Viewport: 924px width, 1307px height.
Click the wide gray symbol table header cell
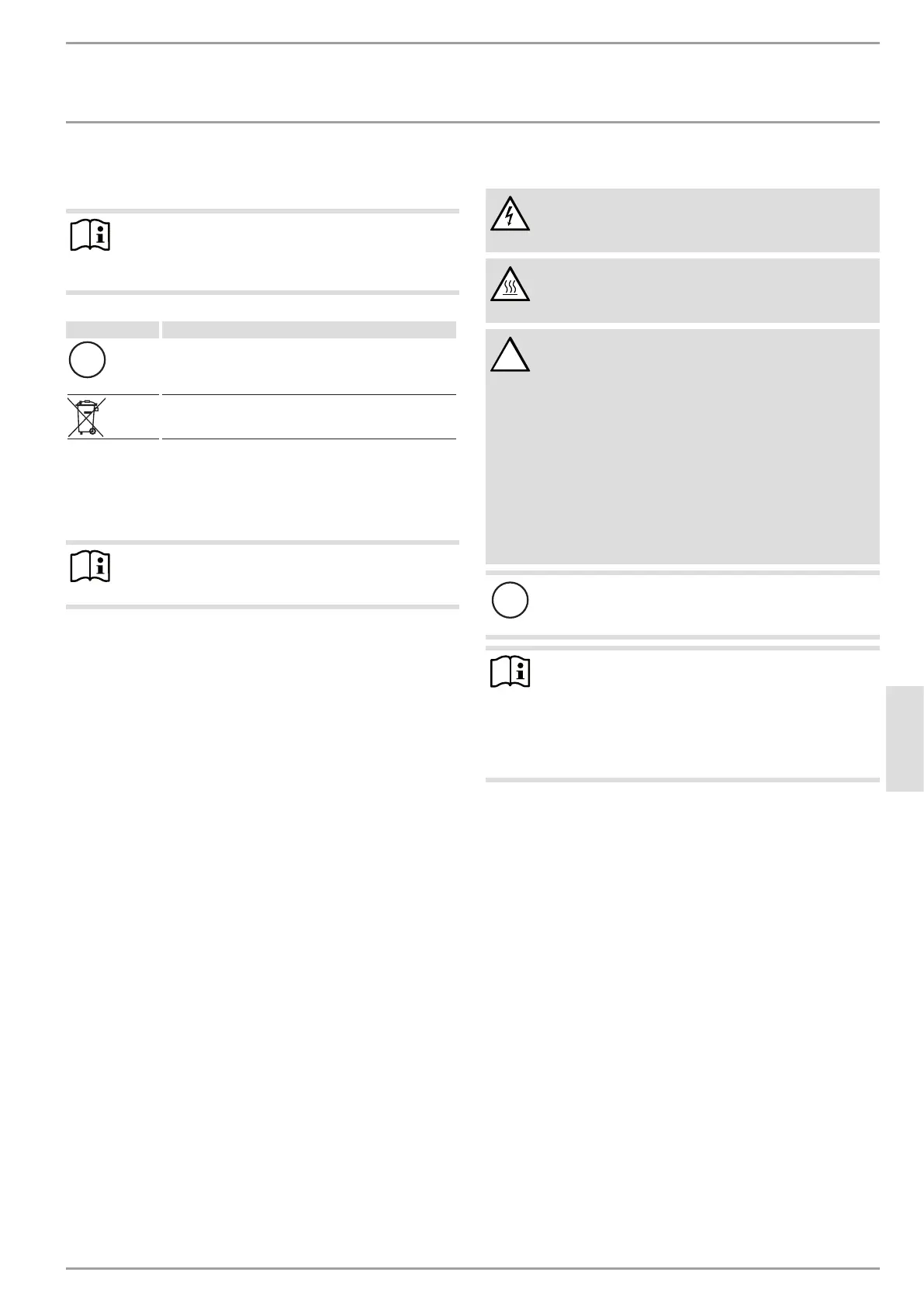[308, 330]
